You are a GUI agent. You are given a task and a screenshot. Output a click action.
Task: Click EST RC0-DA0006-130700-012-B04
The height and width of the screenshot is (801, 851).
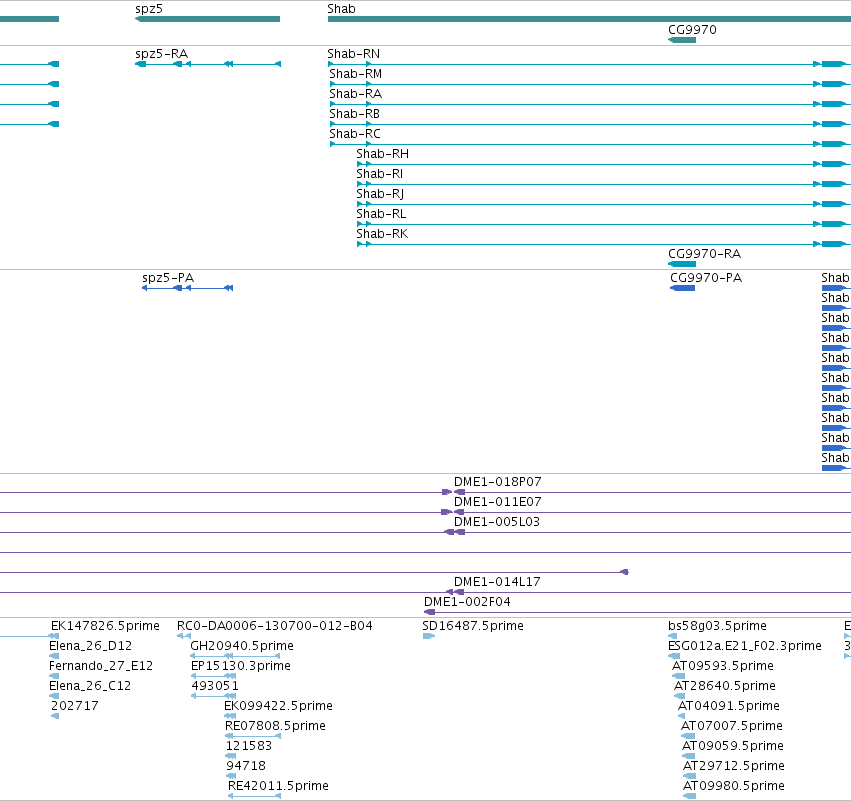[x=275, y=626]
